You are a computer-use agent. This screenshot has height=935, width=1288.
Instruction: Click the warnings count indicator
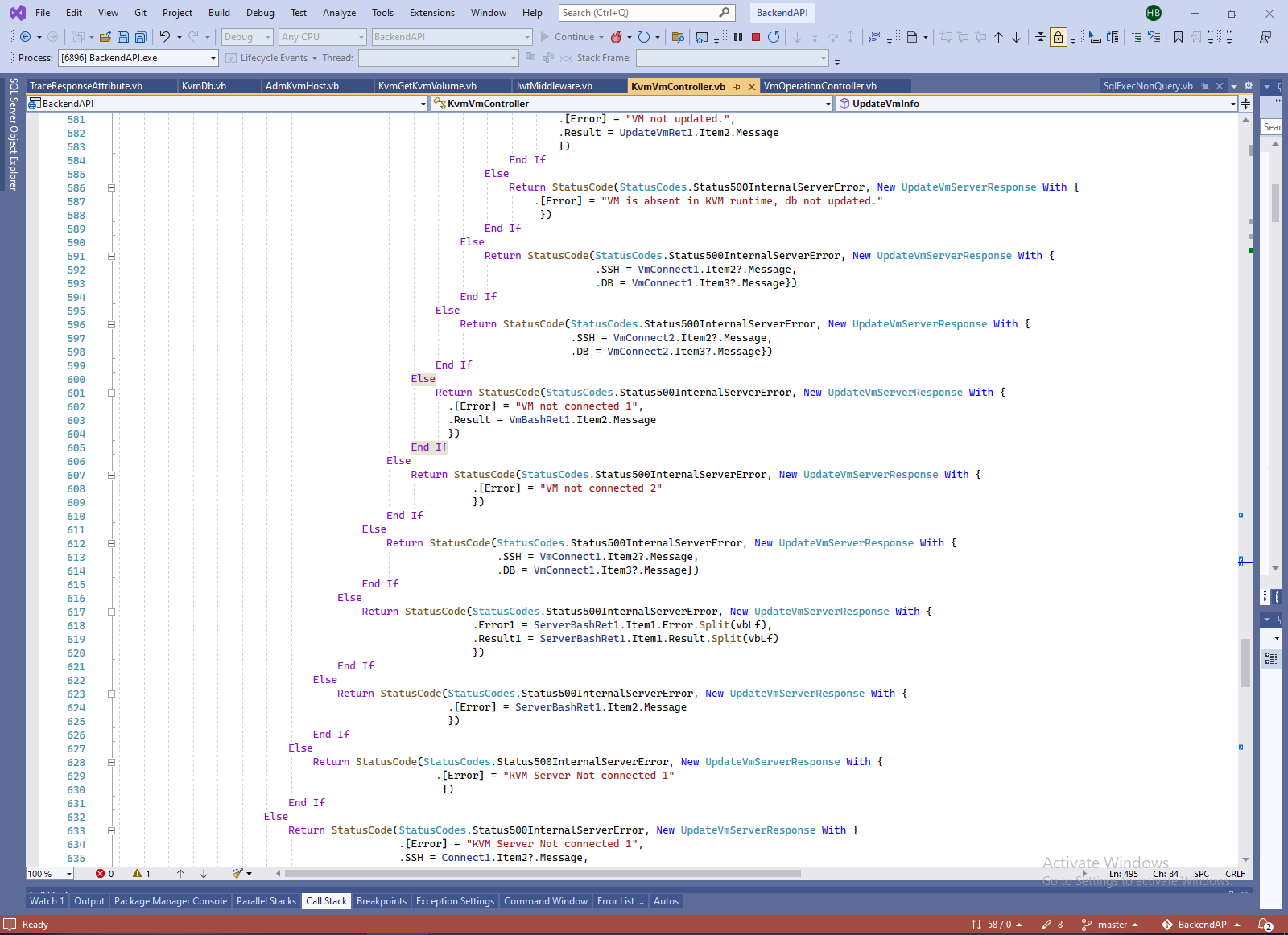[142, 874]
